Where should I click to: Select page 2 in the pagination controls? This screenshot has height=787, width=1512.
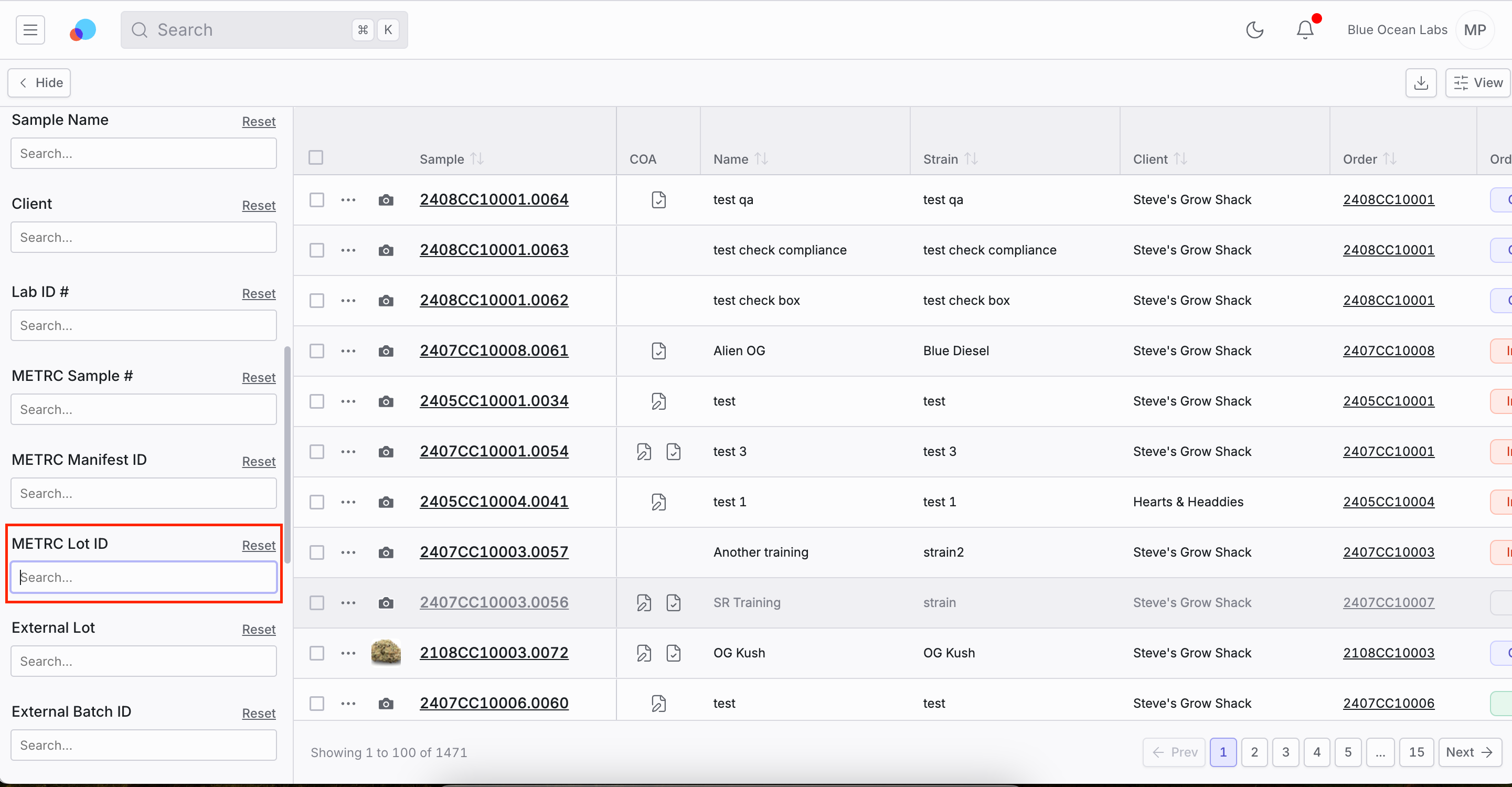tap(1254, 753)
